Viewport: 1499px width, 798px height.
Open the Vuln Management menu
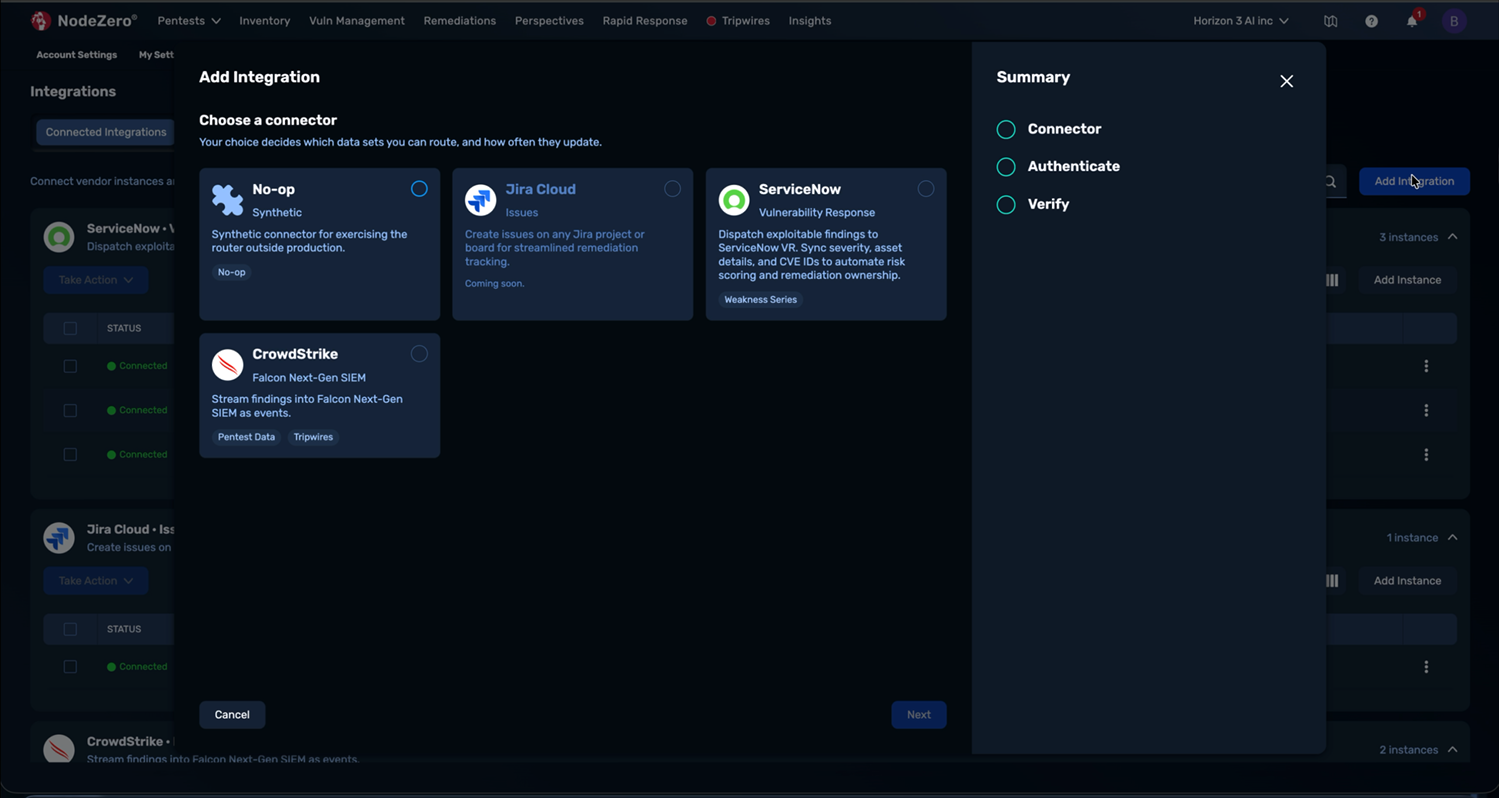pos(357,21)
